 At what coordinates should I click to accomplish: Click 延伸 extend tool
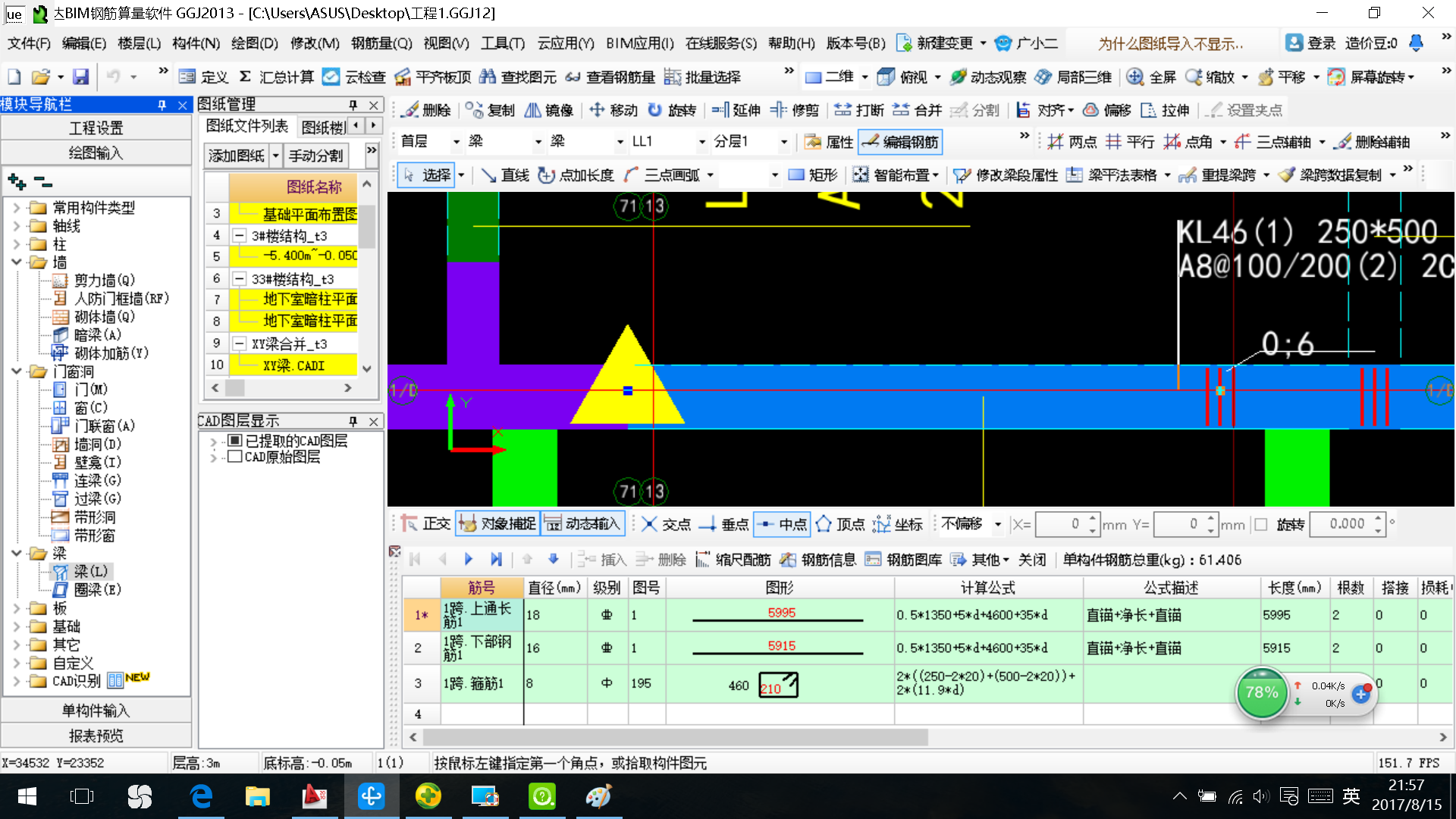point(736,110)
